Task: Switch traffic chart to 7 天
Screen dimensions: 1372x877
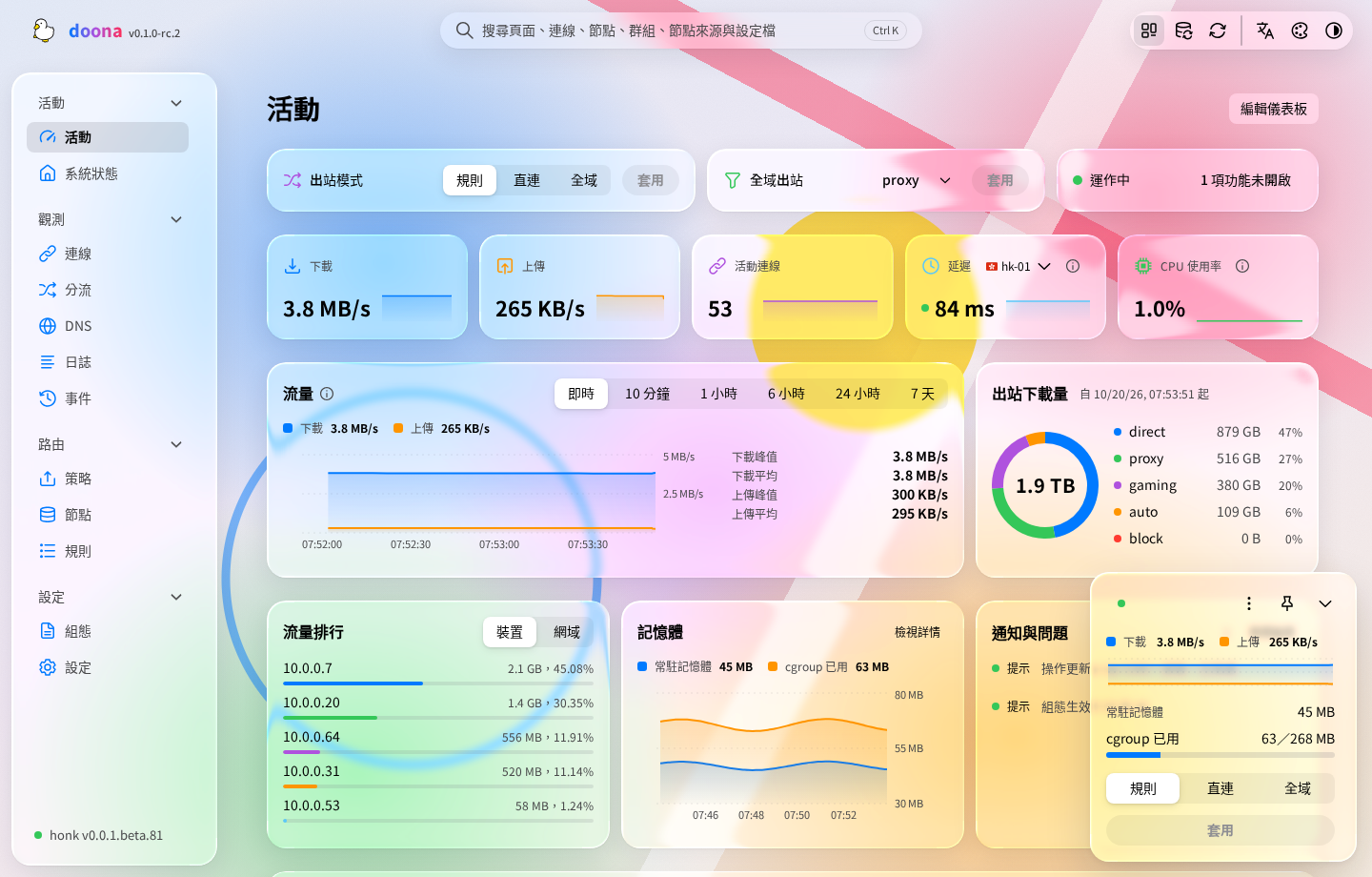Action: click(922, 394)
